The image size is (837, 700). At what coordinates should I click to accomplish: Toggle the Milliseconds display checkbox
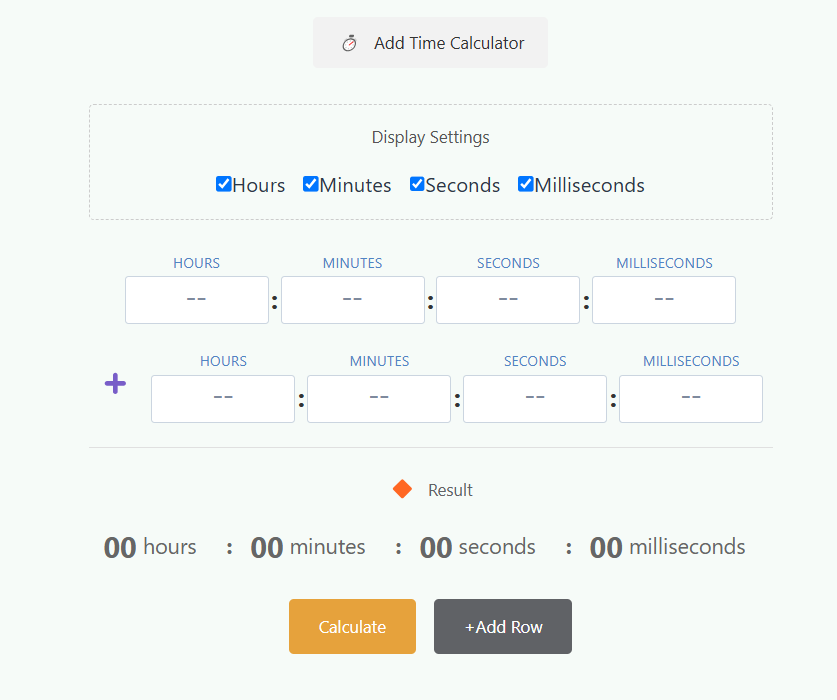pyautogui.click(x=525, y=184)
